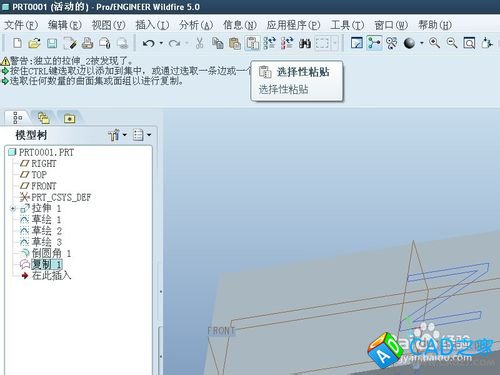
Task: Expand the 拉伸 1 feature node
Action: pos(13,209)
